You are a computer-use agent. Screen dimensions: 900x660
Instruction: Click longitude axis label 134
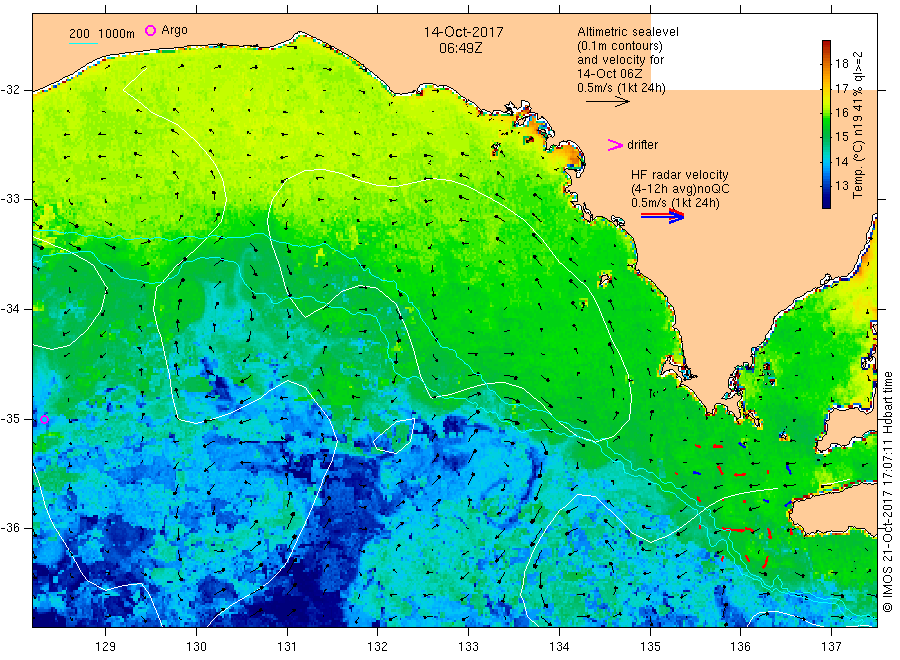[x=559, y=646]
